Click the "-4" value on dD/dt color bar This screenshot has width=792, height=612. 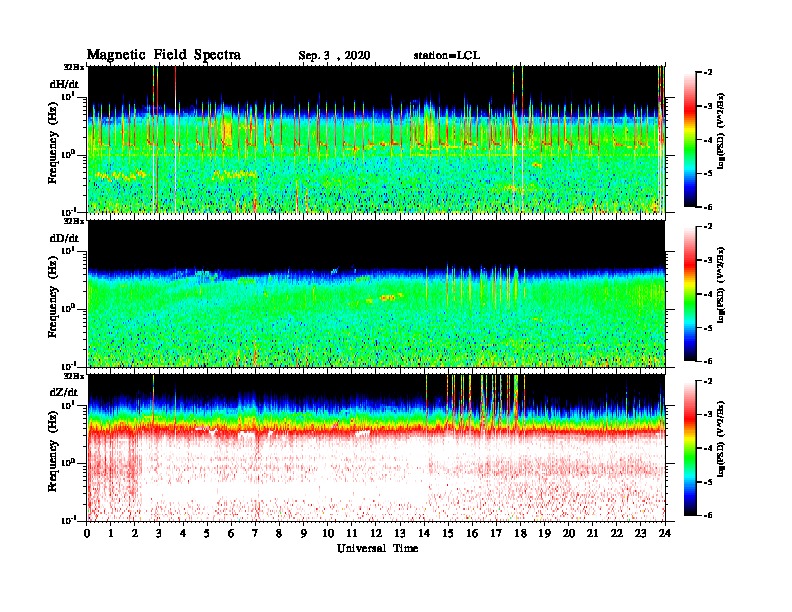click(707, 294)
